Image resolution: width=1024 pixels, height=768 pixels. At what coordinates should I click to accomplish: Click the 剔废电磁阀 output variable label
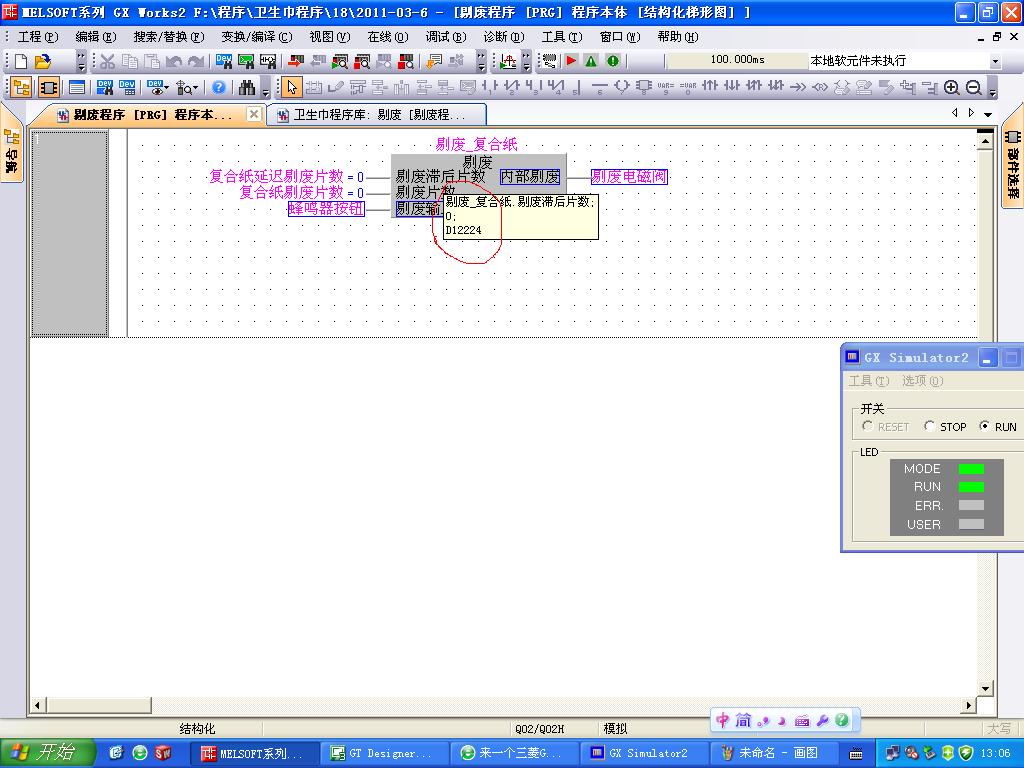[629, 177]
